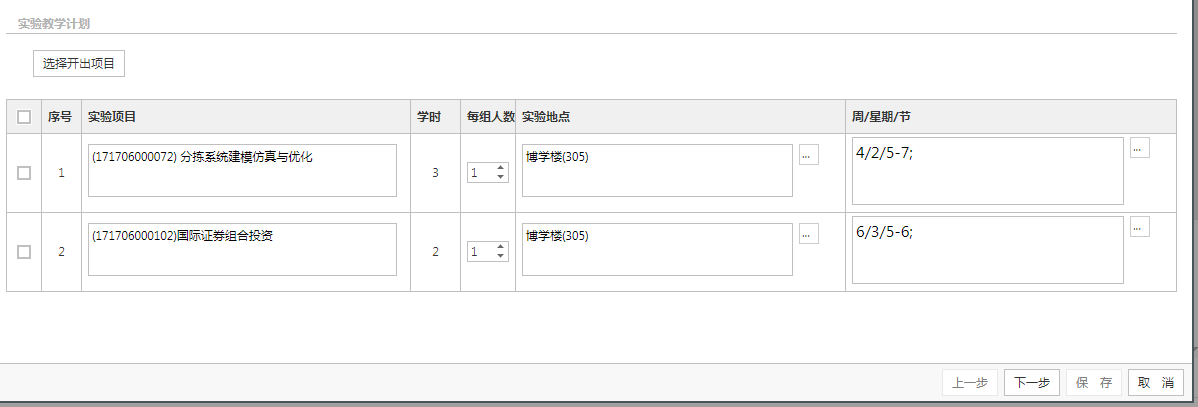Decrease group size for row 2
1198x407 pixels.
click(x=501, y=257)
